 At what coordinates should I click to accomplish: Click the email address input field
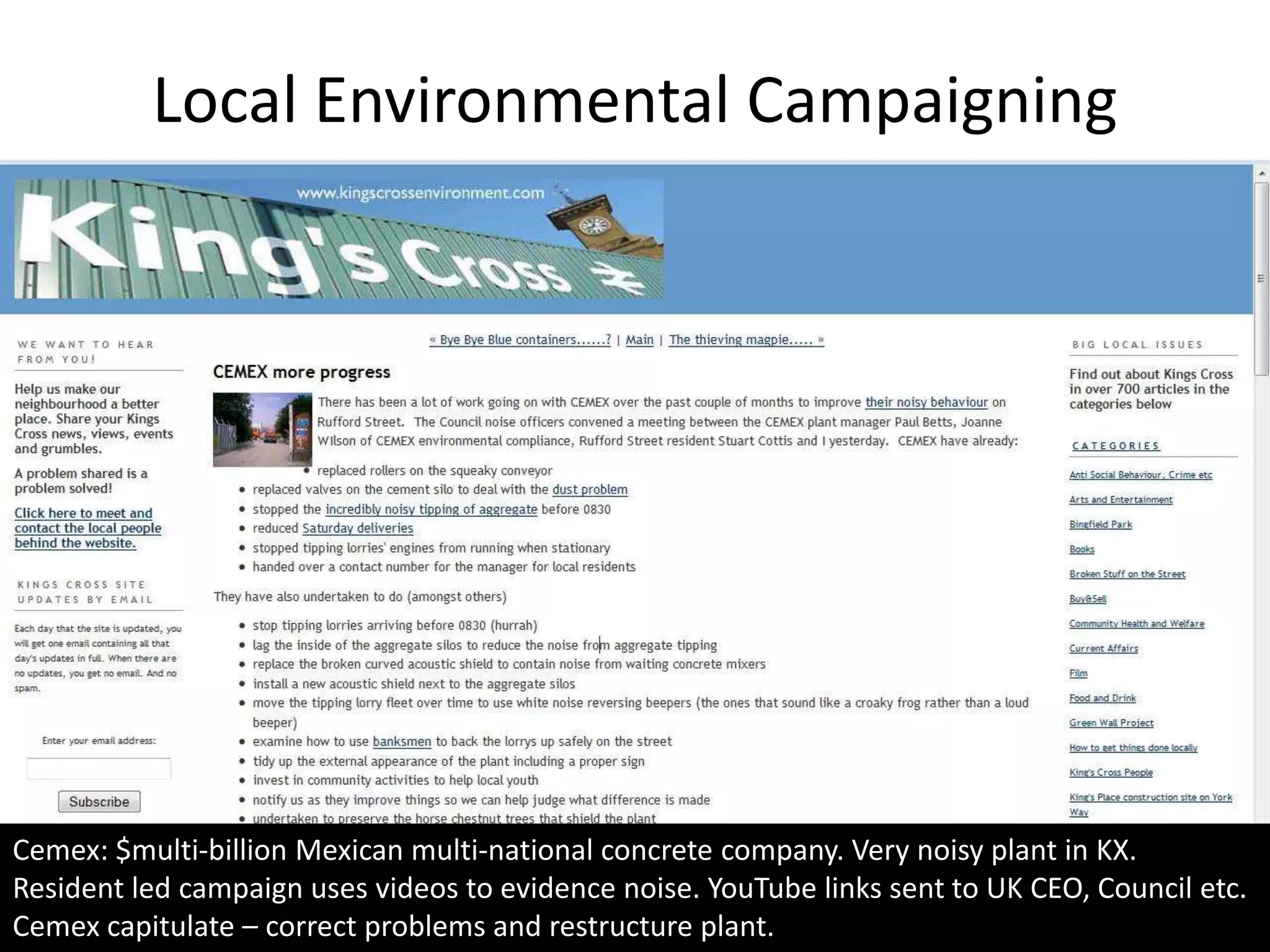(x=99, y=769)
